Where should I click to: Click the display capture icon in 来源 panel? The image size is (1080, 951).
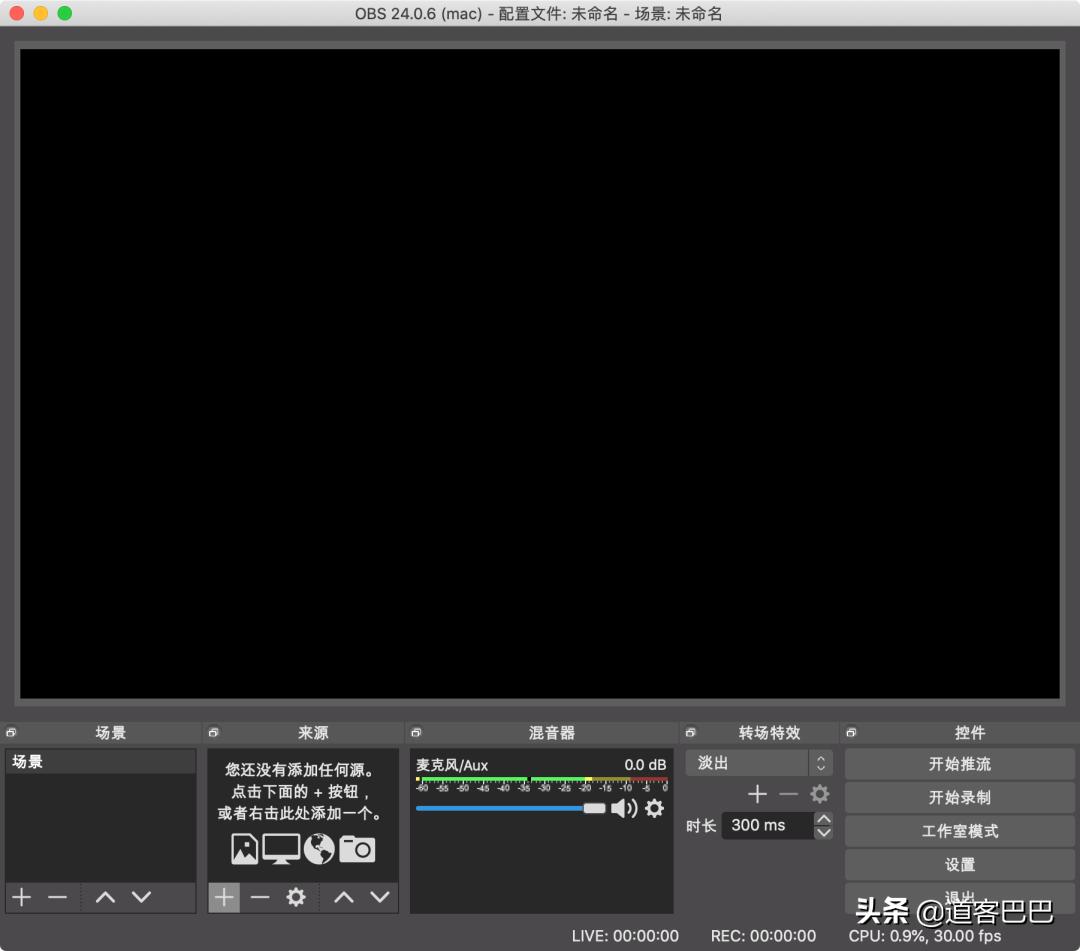[x=280, y=848]
